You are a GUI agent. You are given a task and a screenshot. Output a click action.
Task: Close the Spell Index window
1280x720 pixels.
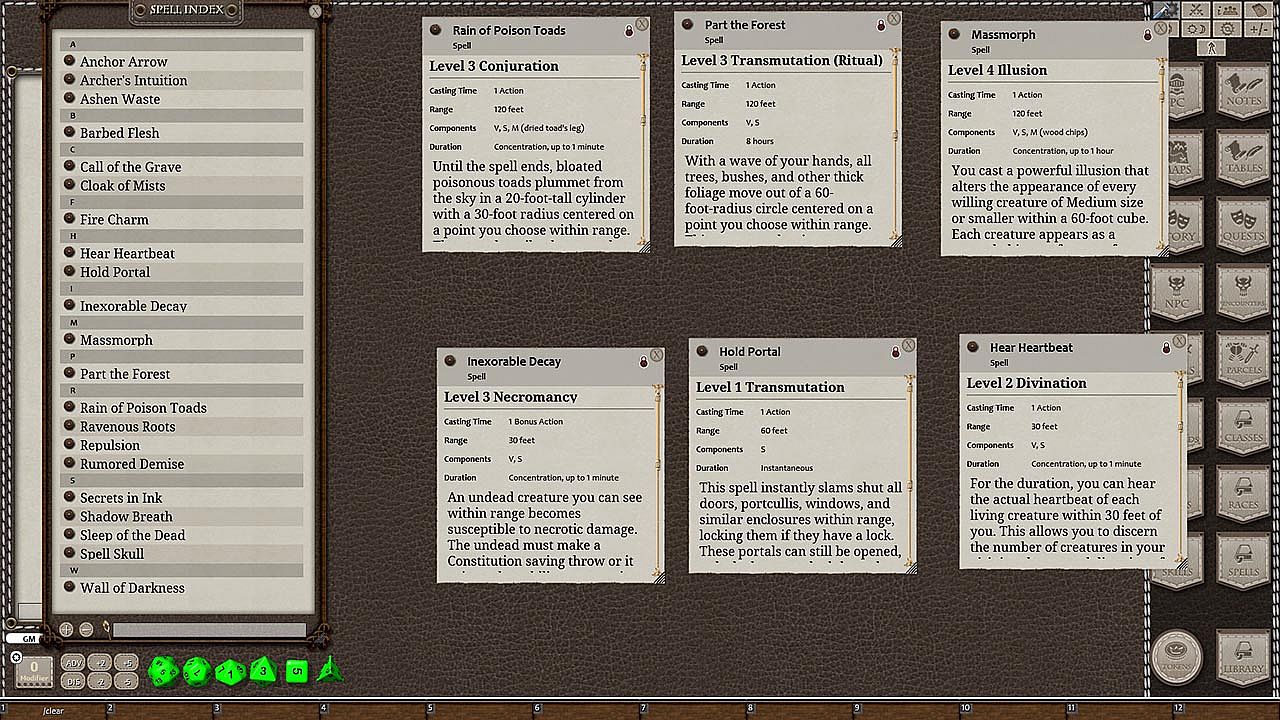tap(315, 11)
